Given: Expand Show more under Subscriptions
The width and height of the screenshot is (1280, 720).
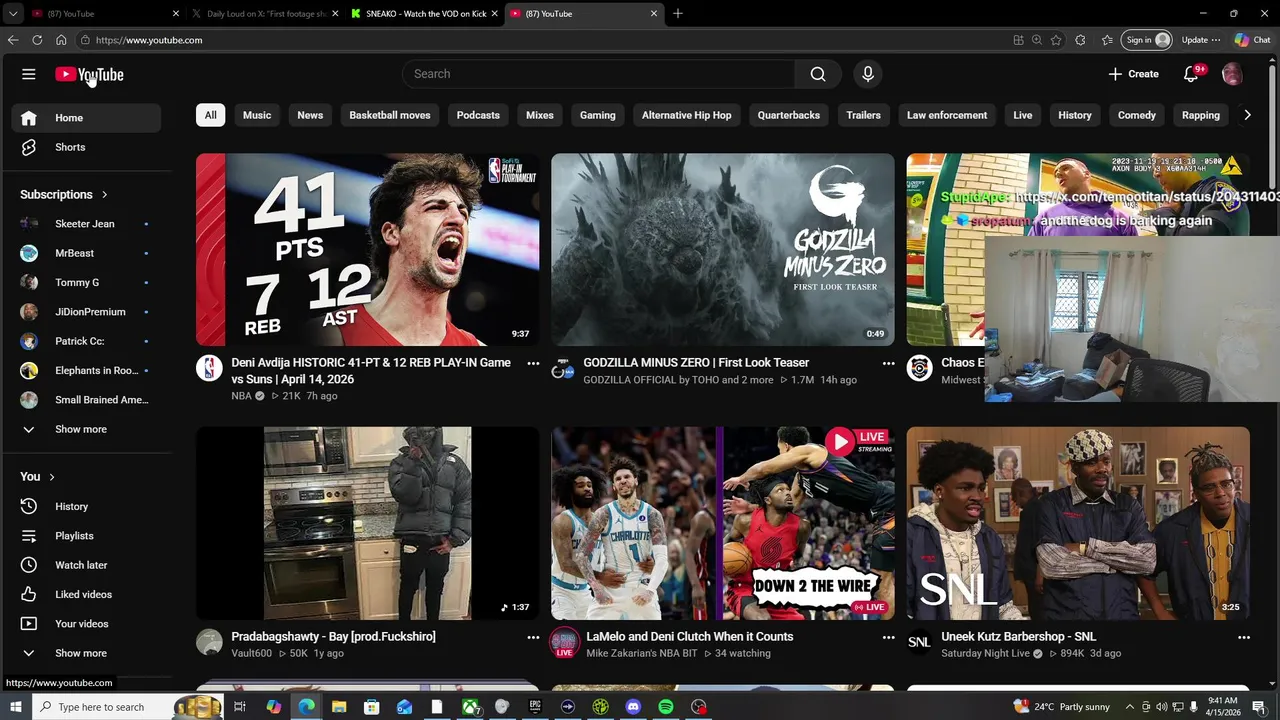Looking at the screenshot, I should [x=86, y=429].
